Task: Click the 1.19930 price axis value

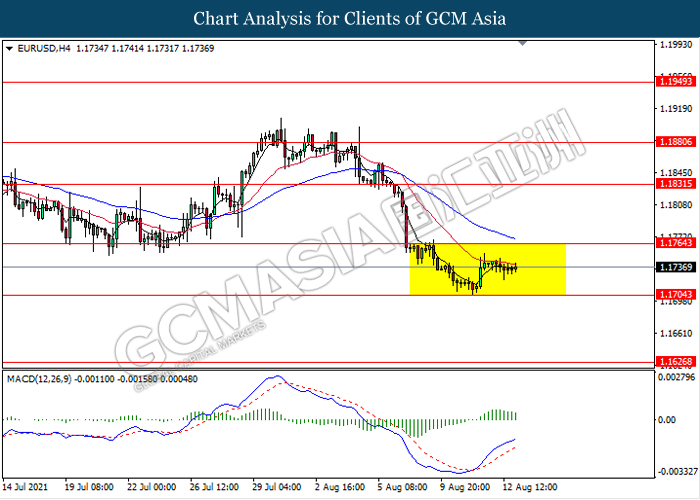Action: [676, 45]
